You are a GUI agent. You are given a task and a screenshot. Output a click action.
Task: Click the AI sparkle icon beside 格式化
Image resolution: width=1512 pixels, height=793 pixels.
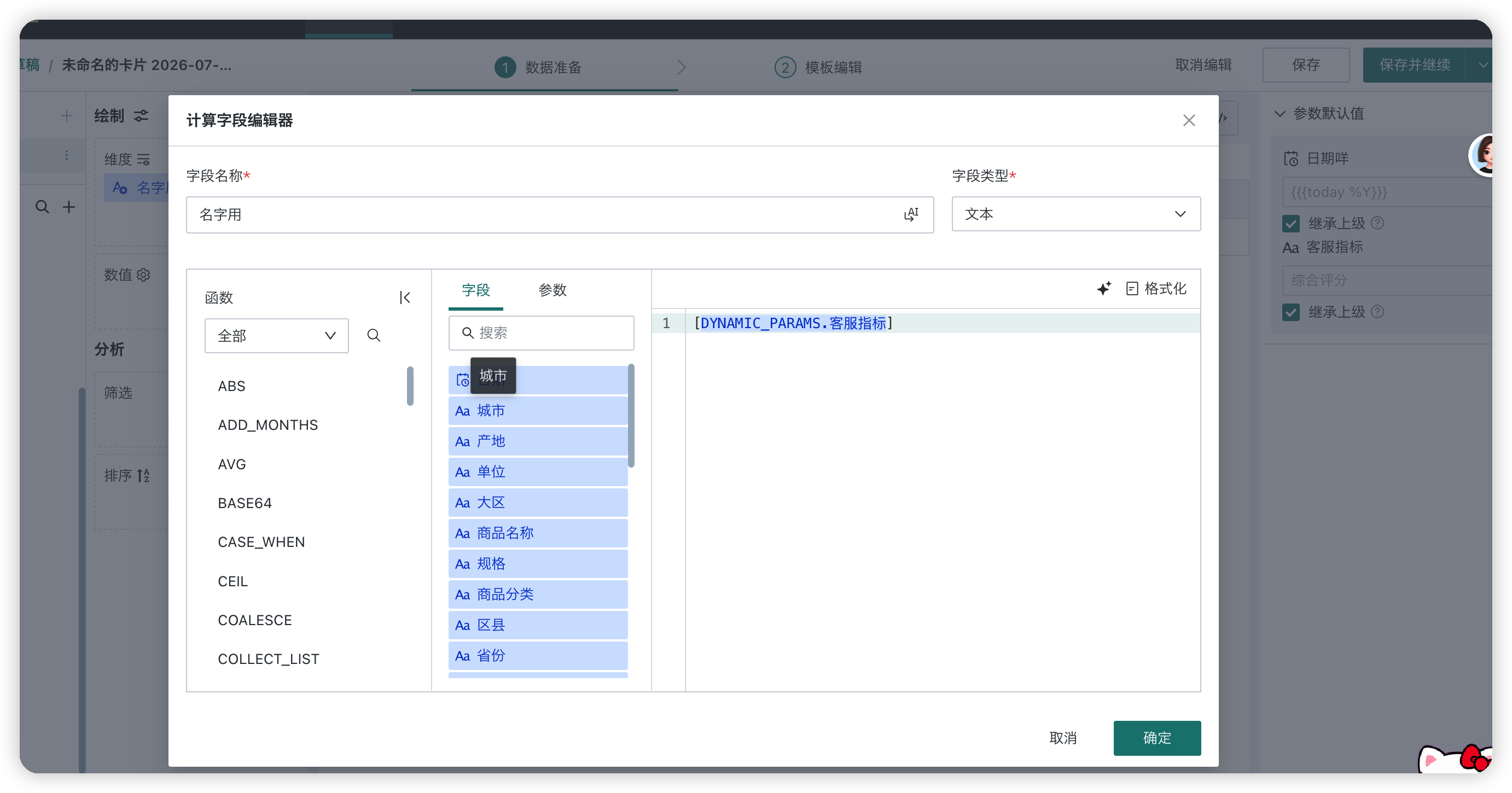[x=1103, y=288]
